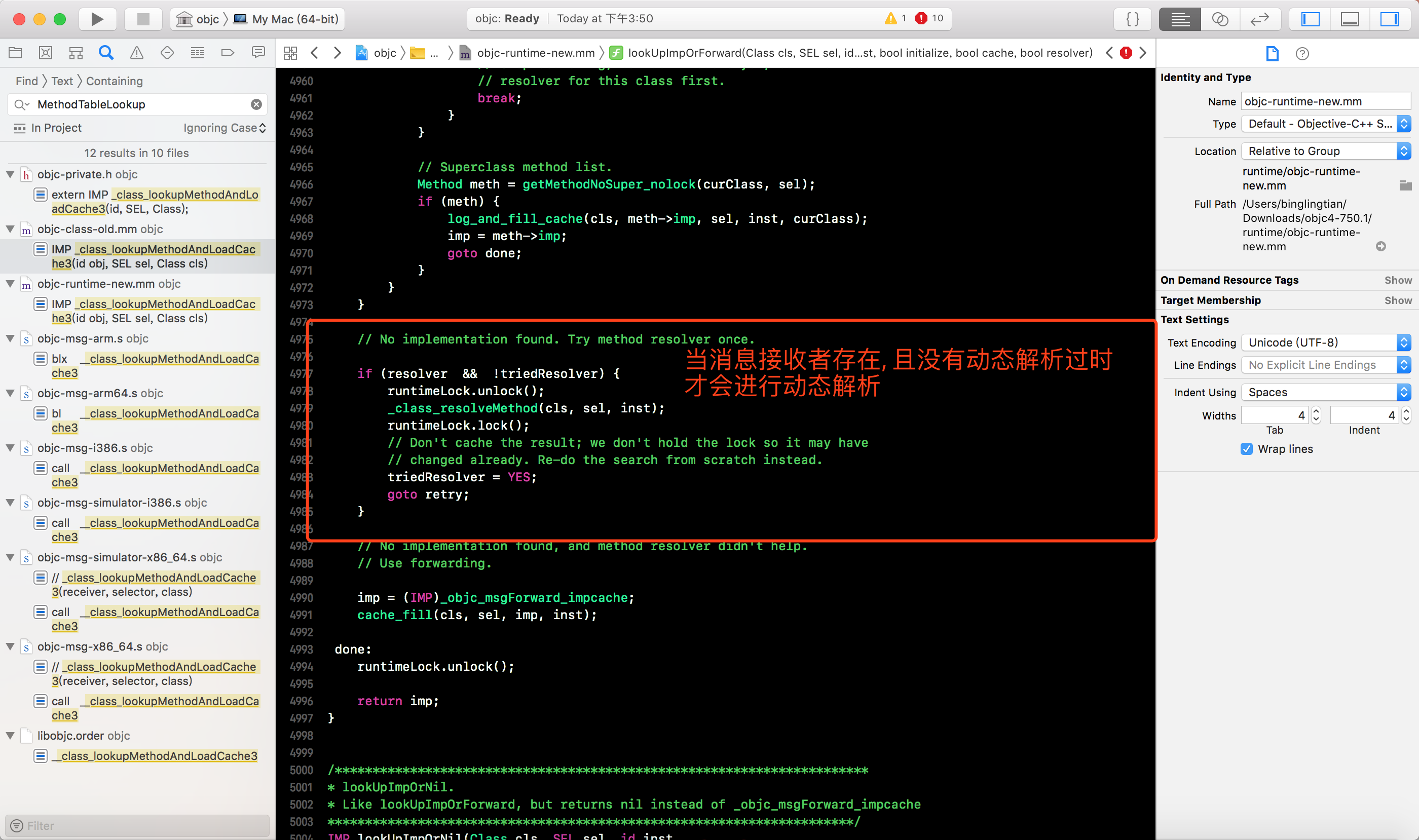Viewport: 1419px width, 840px height.
Task: Click objc-runtime-new.mm in jump bar
Action: [535, 53]
